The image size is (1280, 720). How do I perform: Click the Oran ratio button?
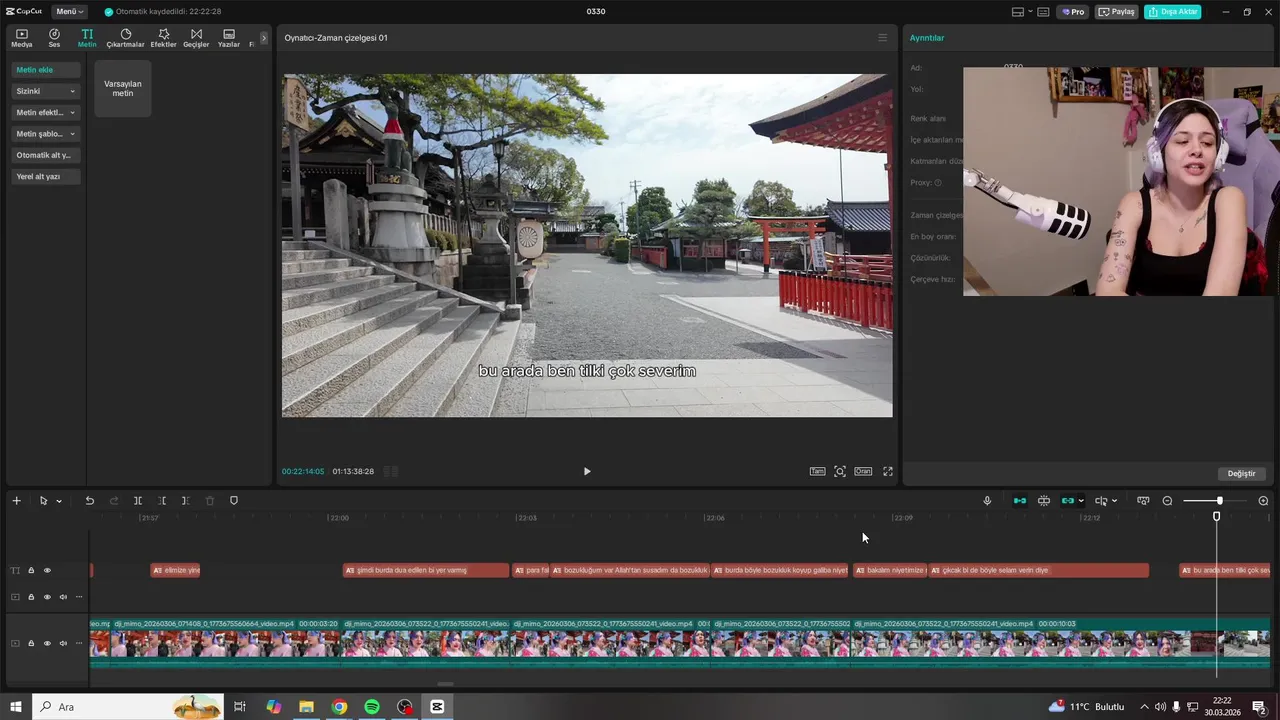863,471
